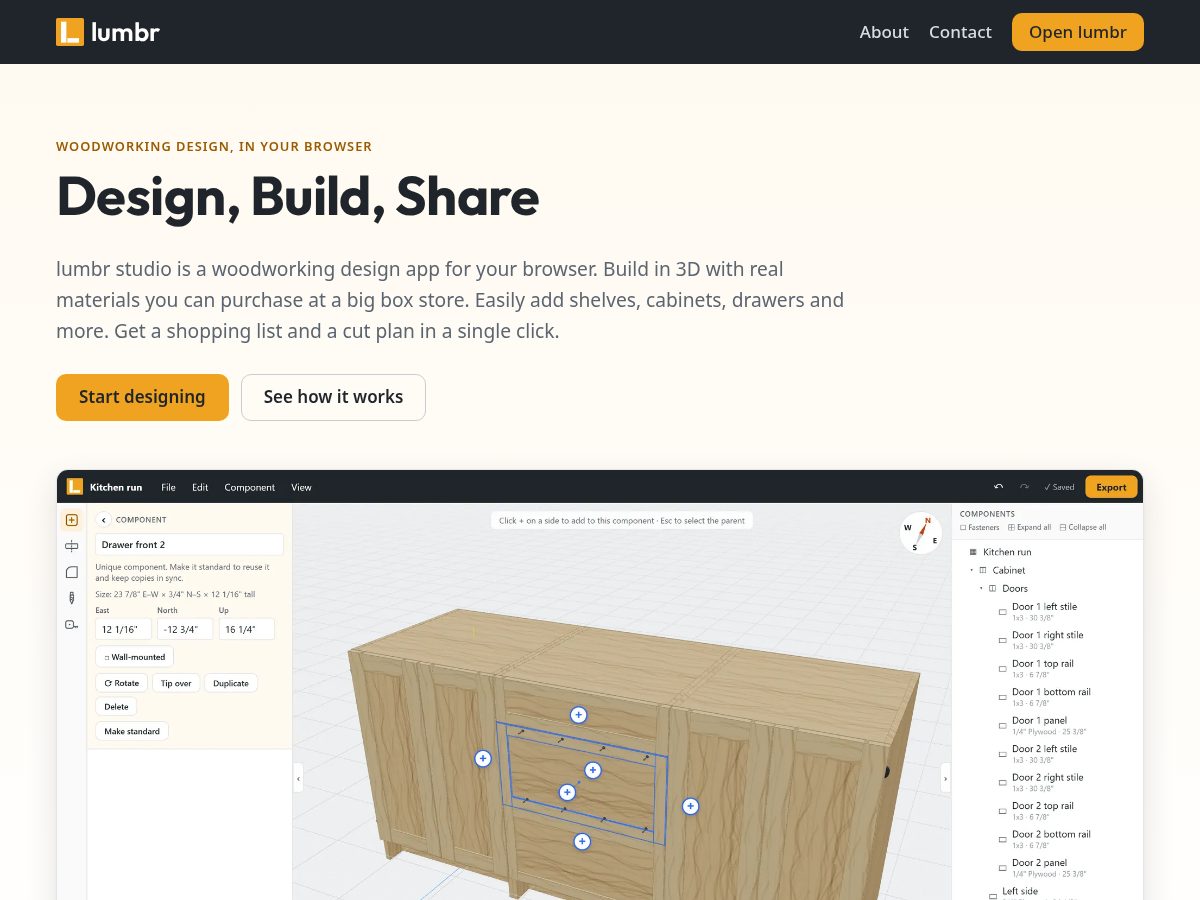Click the board icon beside Door 1 panel
1200x900 pixels.
point(1003,725)
